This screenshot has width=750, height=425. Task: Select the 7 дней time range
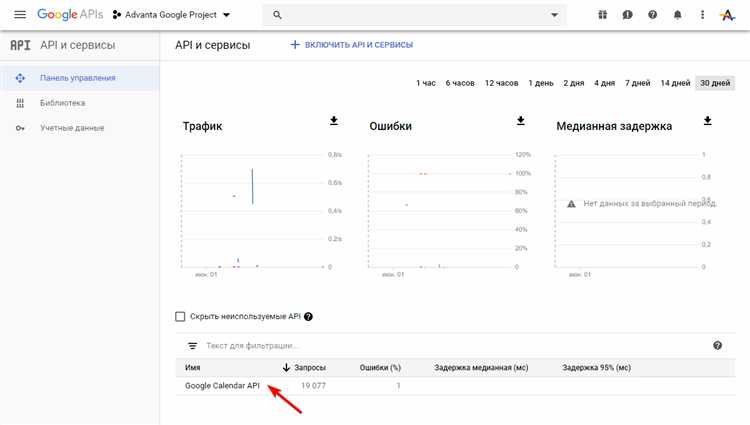point(637,83)
